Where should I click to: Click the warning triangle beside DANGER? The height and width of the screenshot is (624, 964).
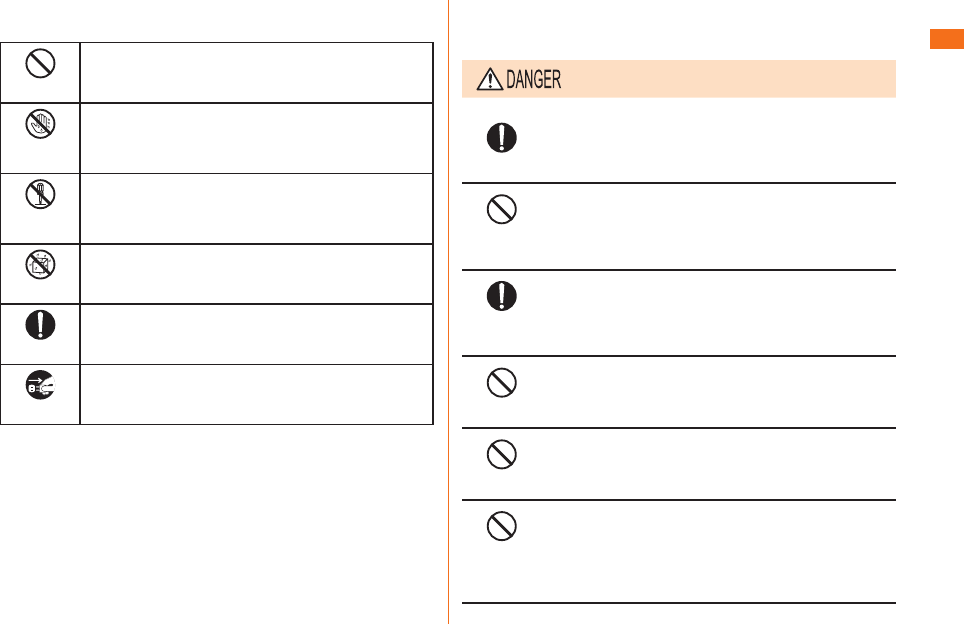(x=489, y=80)
